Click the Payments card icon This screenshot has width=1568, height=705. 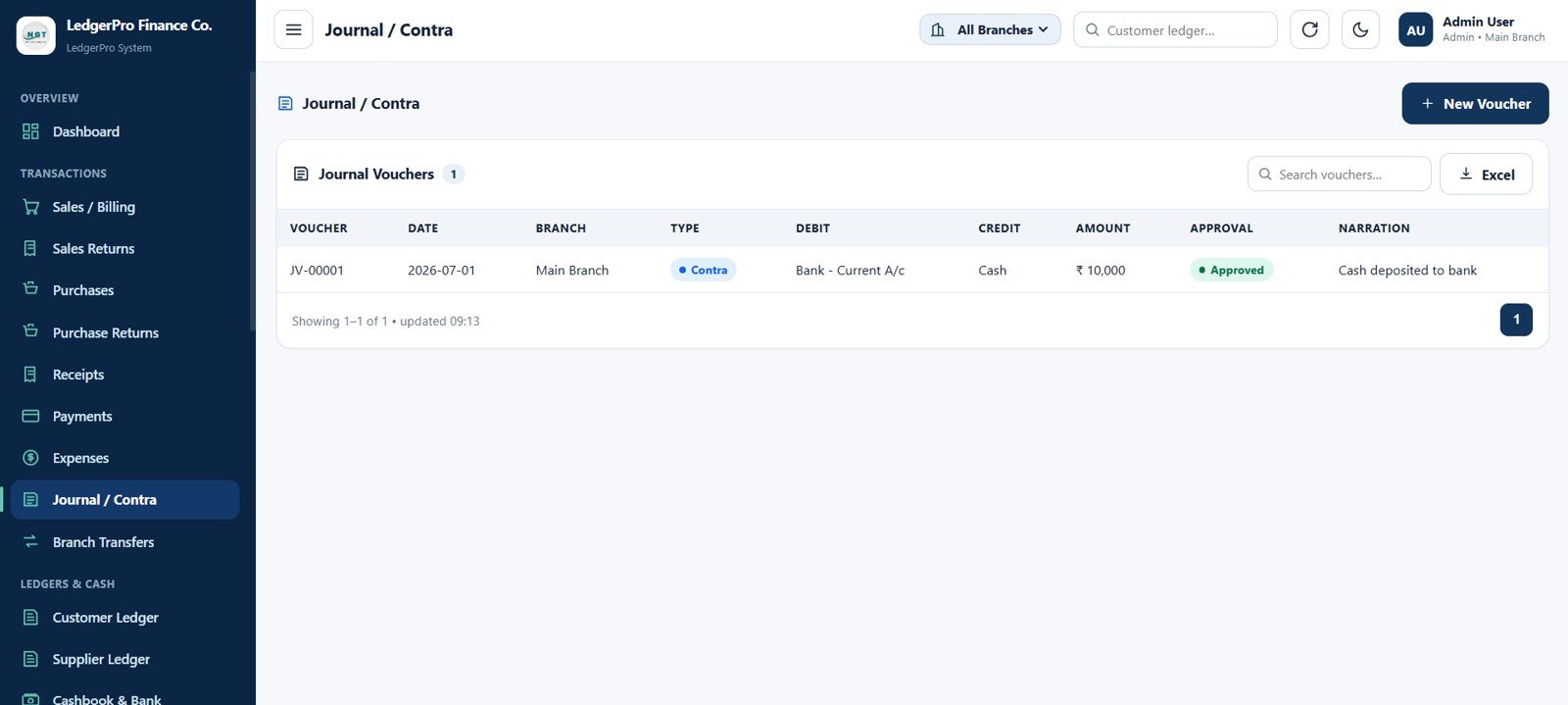click(30, 416)
